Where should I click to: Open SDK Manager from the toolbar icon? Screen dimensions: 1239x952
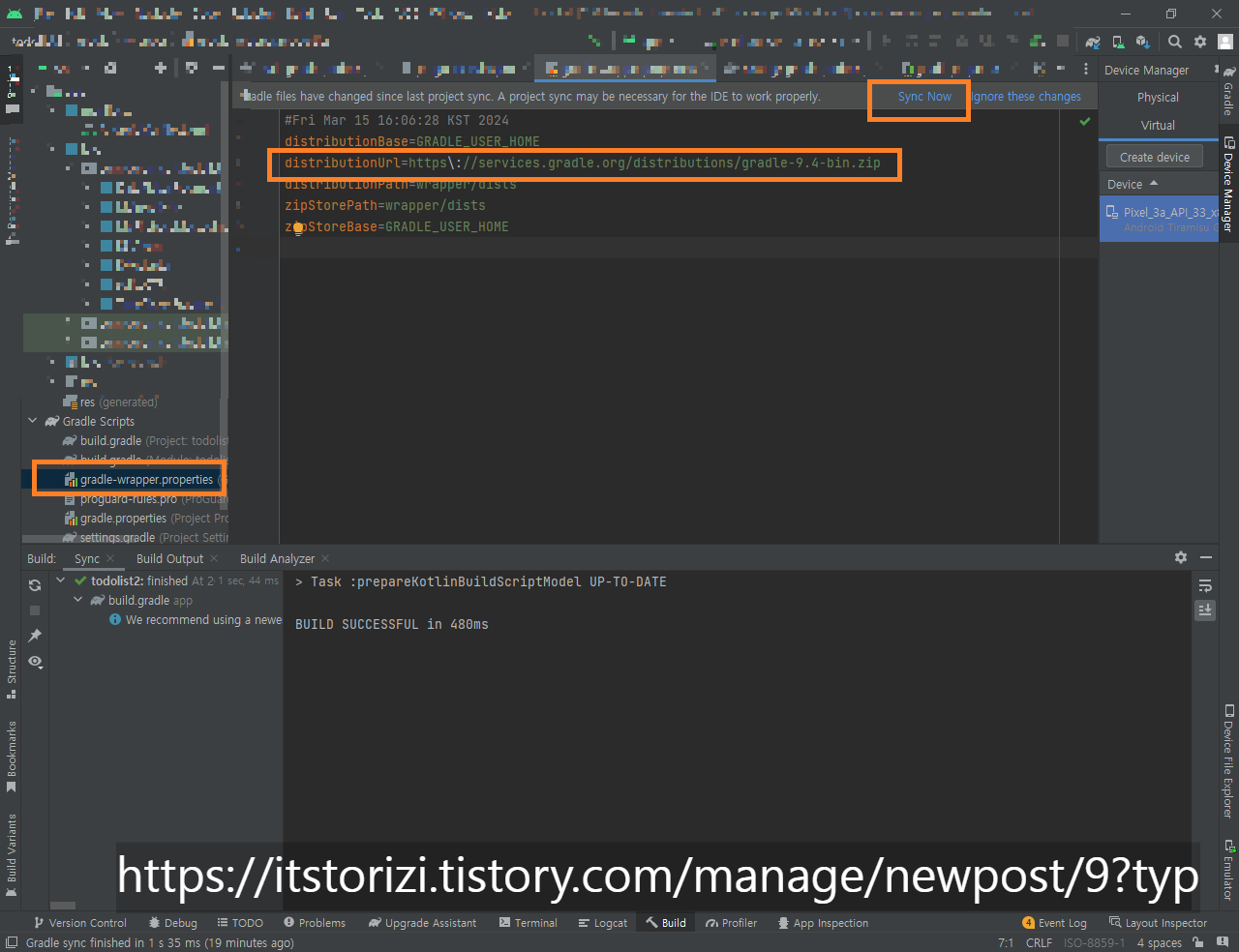(x=1143, y=42)
